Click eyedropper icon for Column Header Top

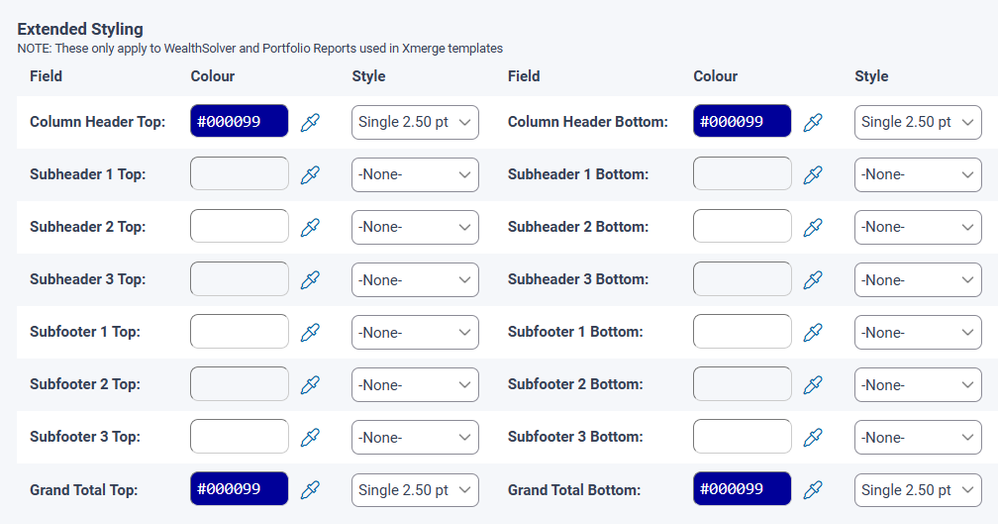311,122
